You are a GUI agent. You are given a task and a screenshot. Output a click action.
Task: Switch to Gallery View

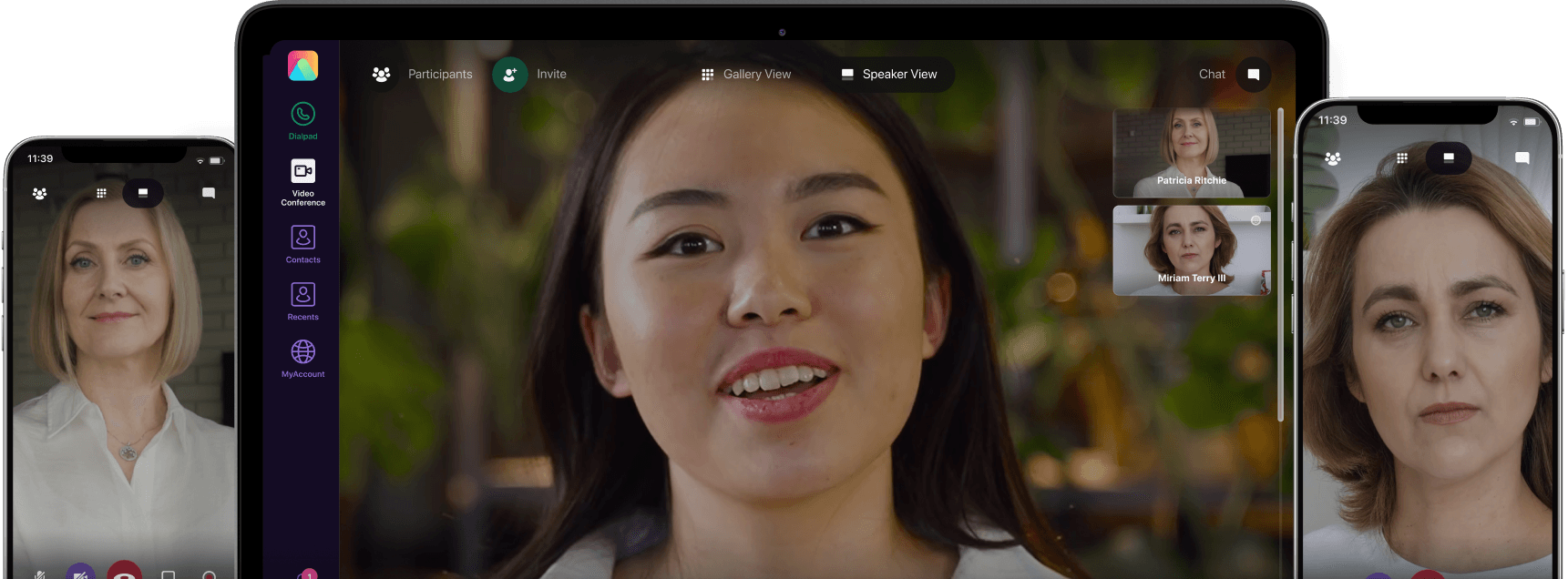pos(746,75)
